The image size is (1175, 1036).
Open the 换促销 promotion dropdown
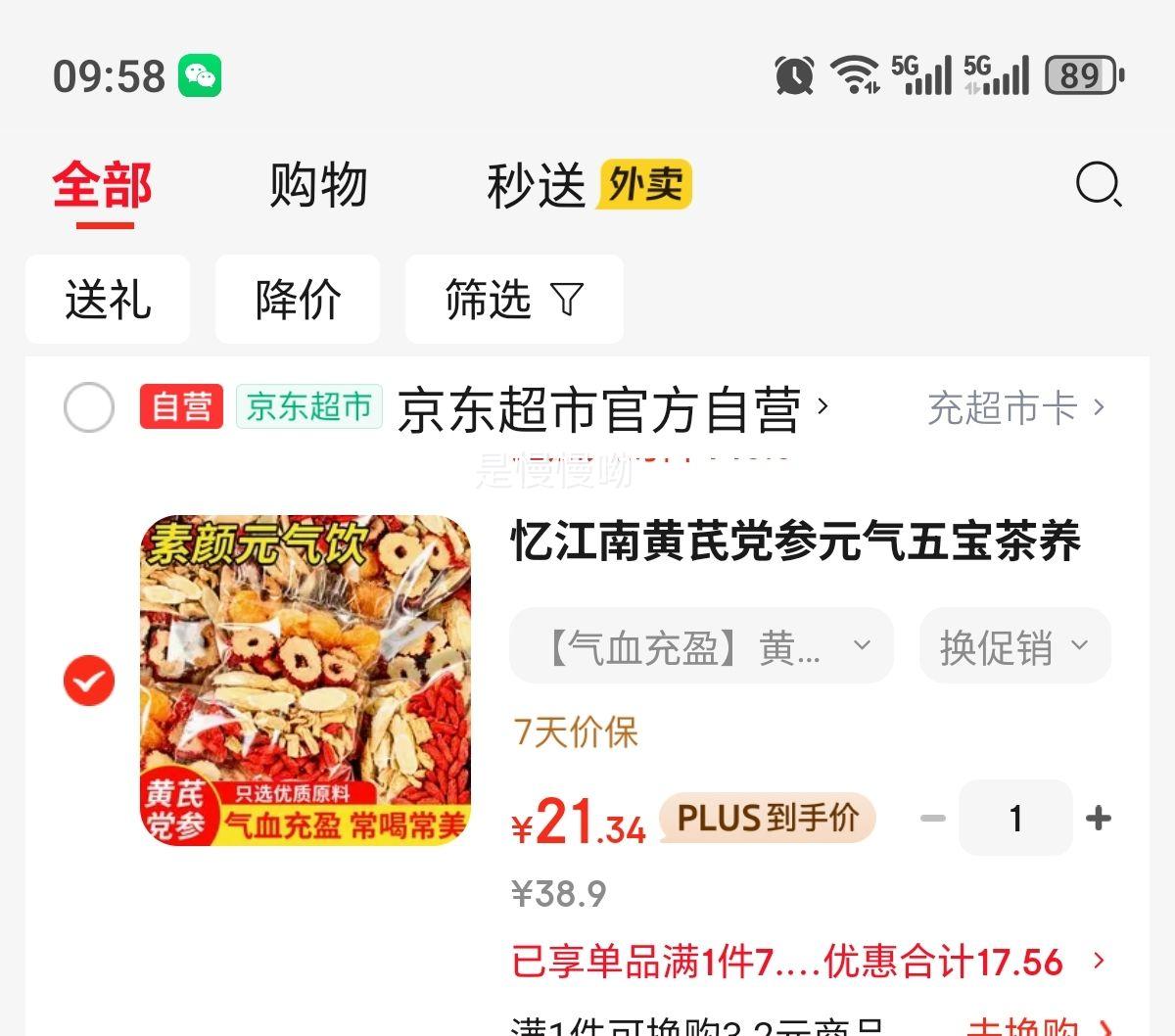click(1014, 646)
